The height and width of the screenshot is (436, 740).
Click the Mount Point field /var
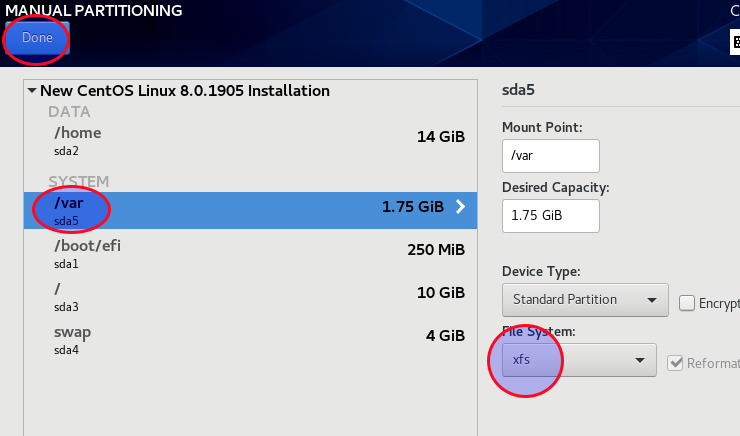point(551,156)
